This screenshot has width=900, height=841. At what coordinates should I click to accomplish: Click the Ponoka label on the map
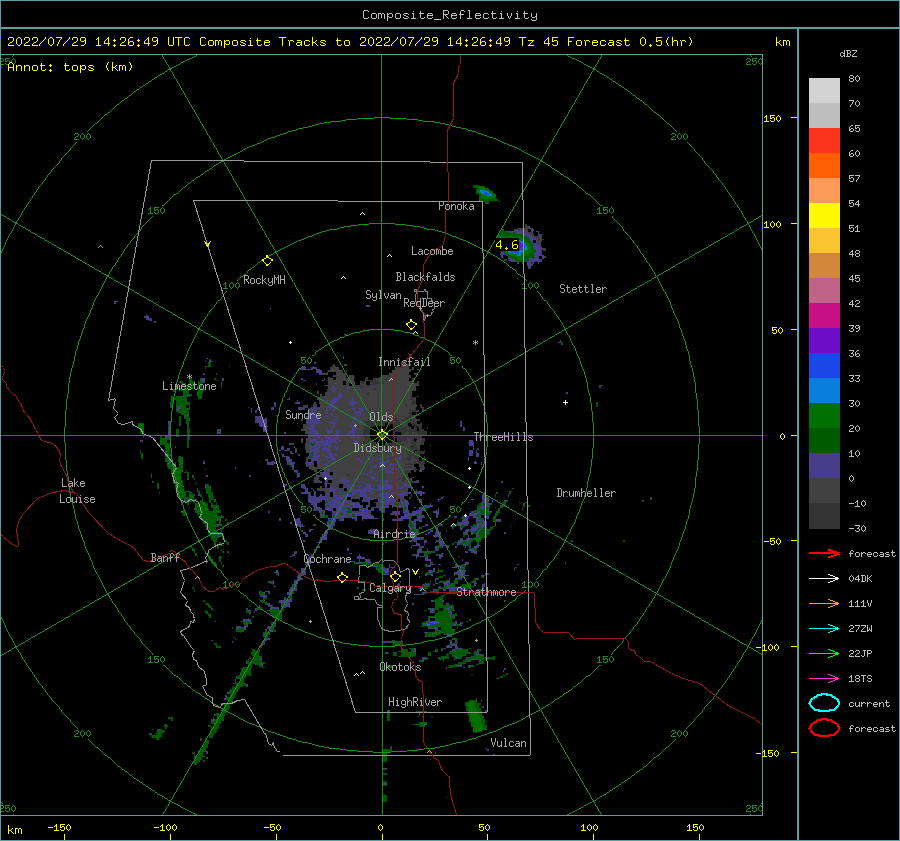456,206
